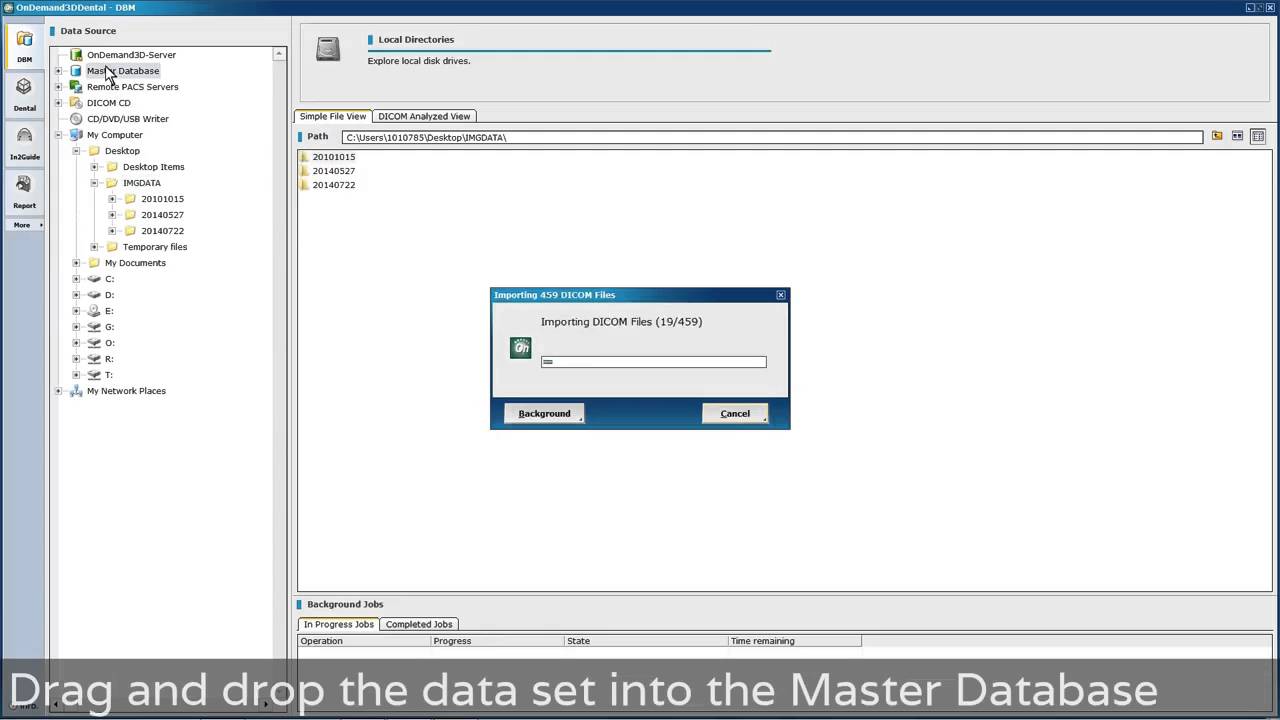Image resolution: width=1280 pixels, height=720 pixels.
Task: Open the In2Guide module icon
Action: [x=24, y=143]
